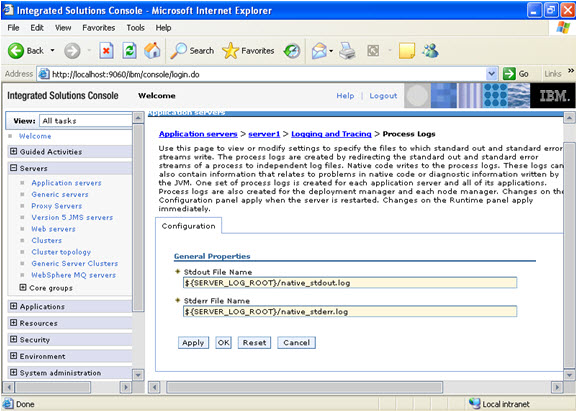The image size is (576, 411).
Task: Click the yellow note Discuss icon
Action: [x=407, y=51]
